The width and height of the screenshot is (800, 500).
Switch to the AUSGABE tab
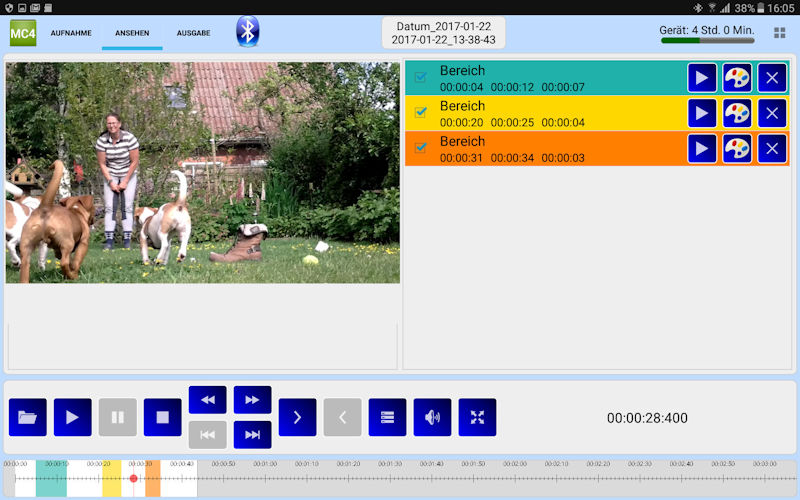point(193,33)
